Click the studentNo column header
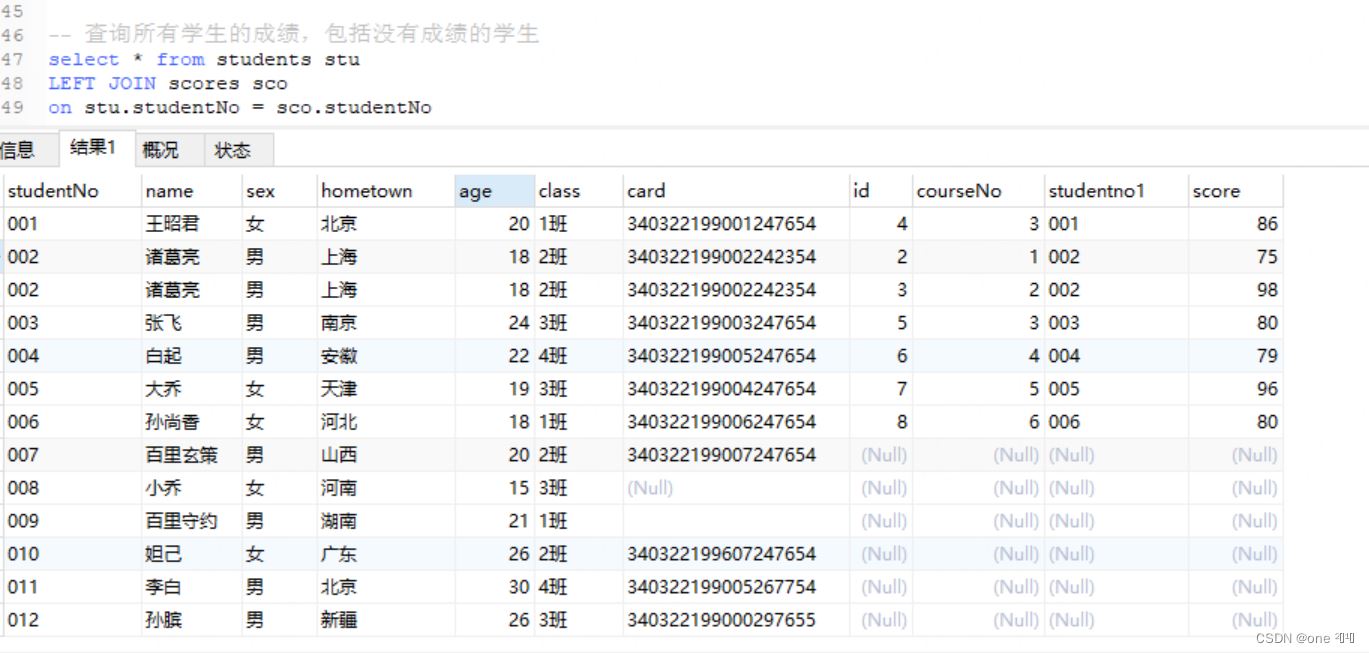Screen dimensions: 1369x653 tap(54, 191)
